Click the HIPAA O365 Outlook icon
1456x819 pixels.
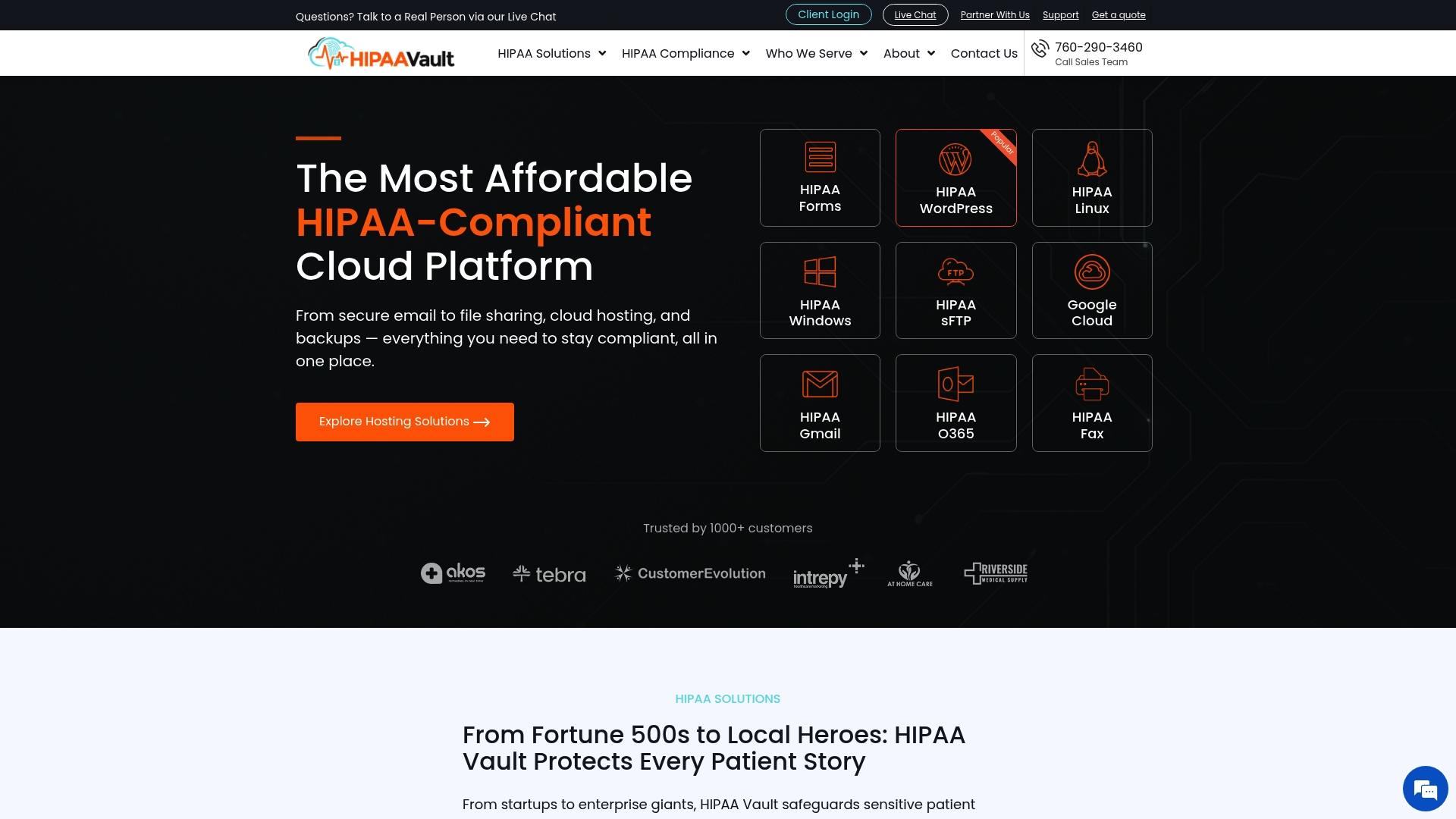tap(955, 384)
